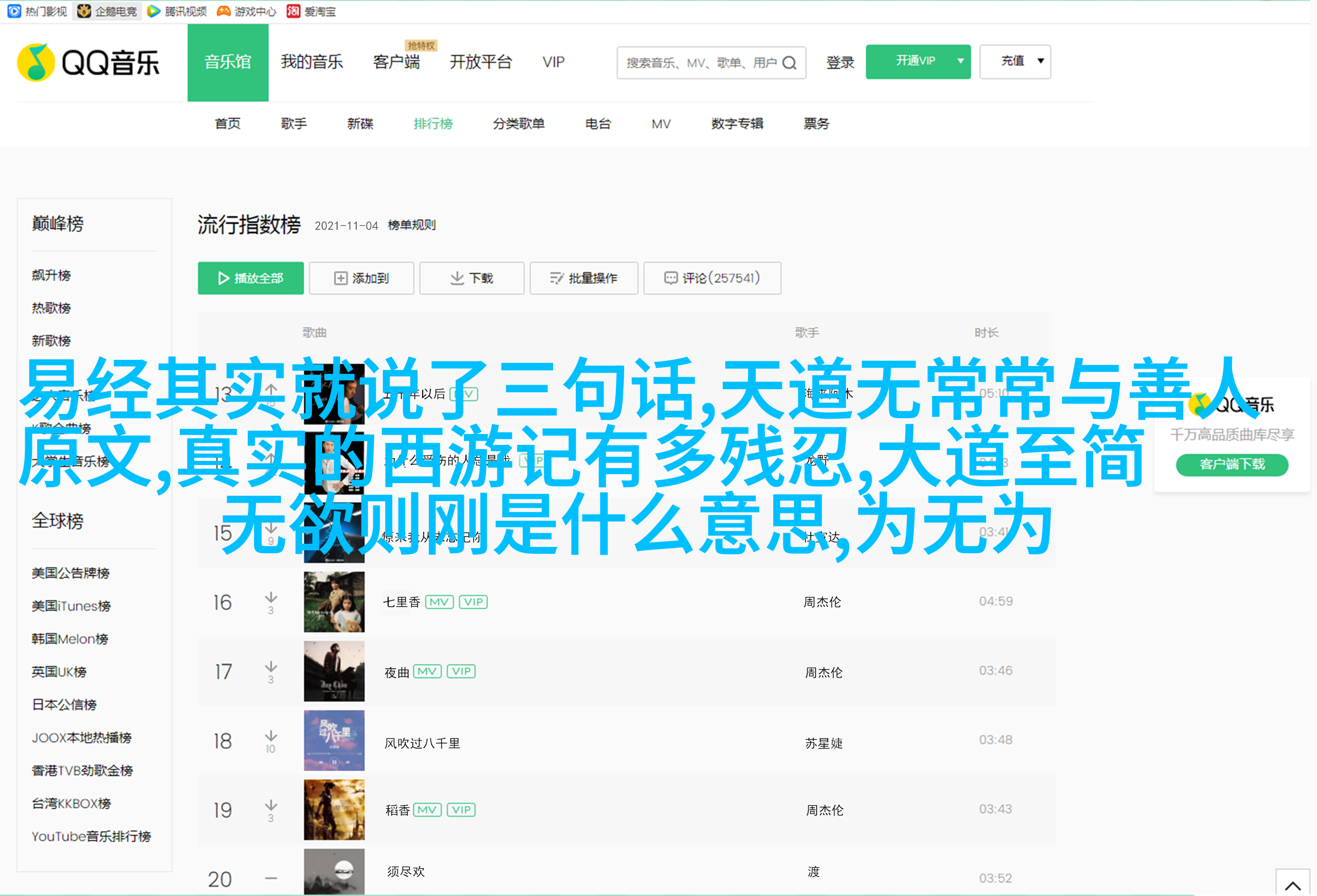Open 我的音乐 tab
The image size is (1317, 896).
[312, 62]
